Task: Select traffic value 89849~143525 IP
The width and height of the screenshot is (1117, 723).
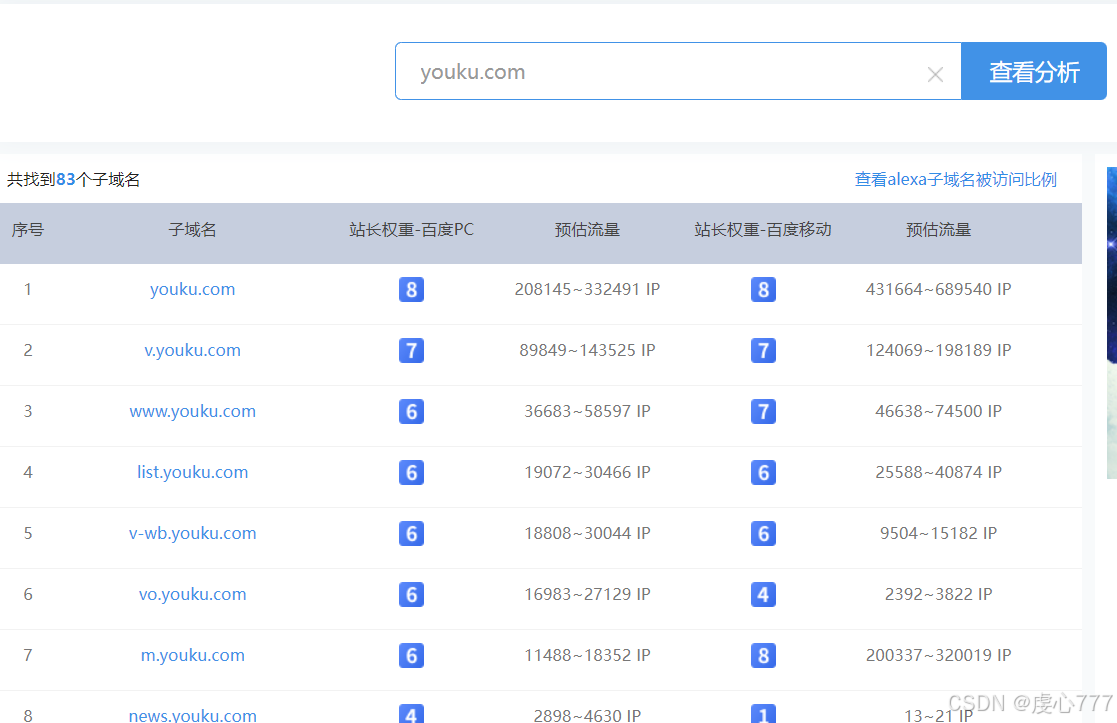Action: coord(587,350)
